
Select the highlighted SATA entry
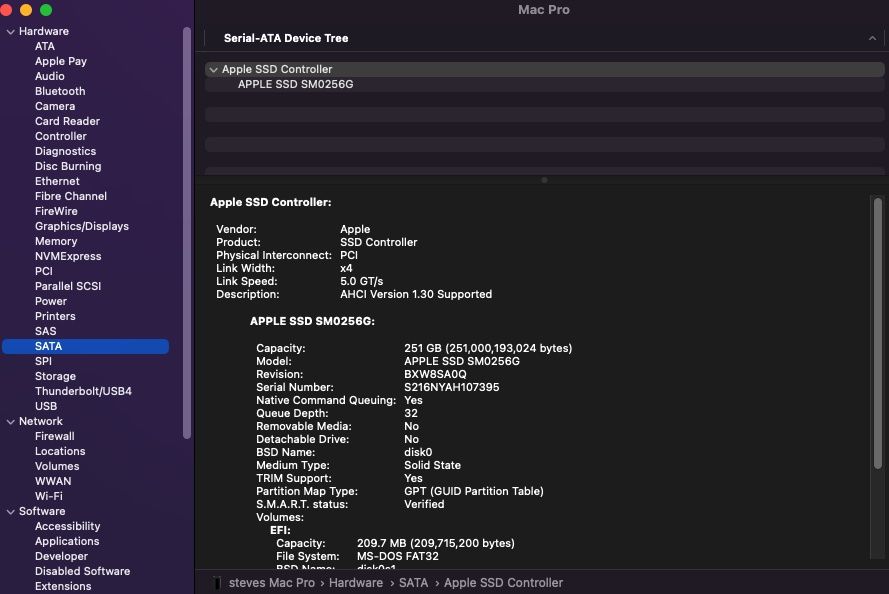pyautogui.click(x=86, y=346)
